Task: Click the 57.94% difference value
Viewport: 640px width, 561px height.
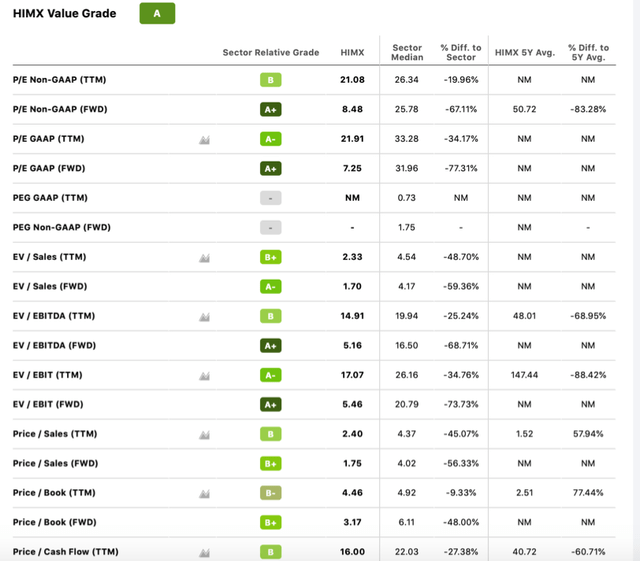Action: pyautogui.click(x=588, y=434)
